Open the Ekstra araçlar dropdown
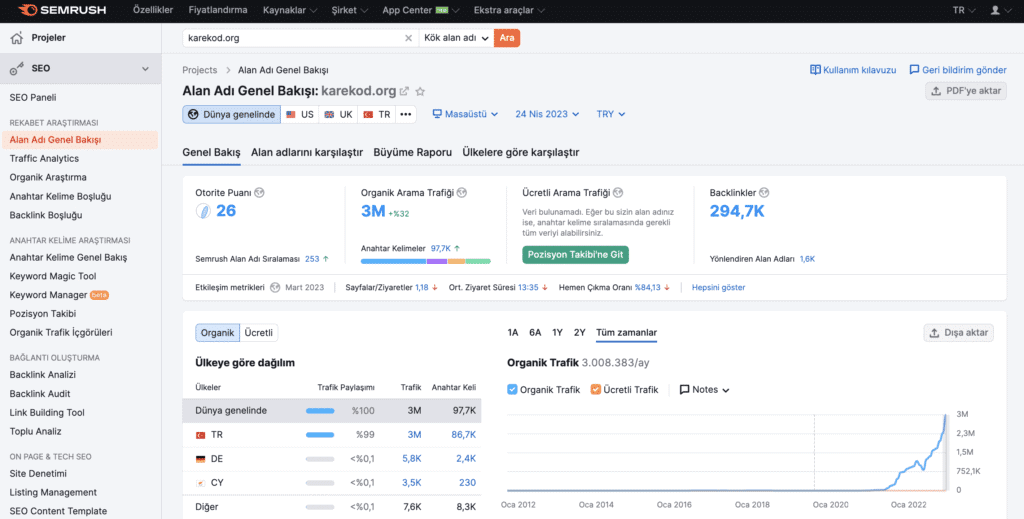The width and height of the screenshot is (1024, 519). pos(509,10)
